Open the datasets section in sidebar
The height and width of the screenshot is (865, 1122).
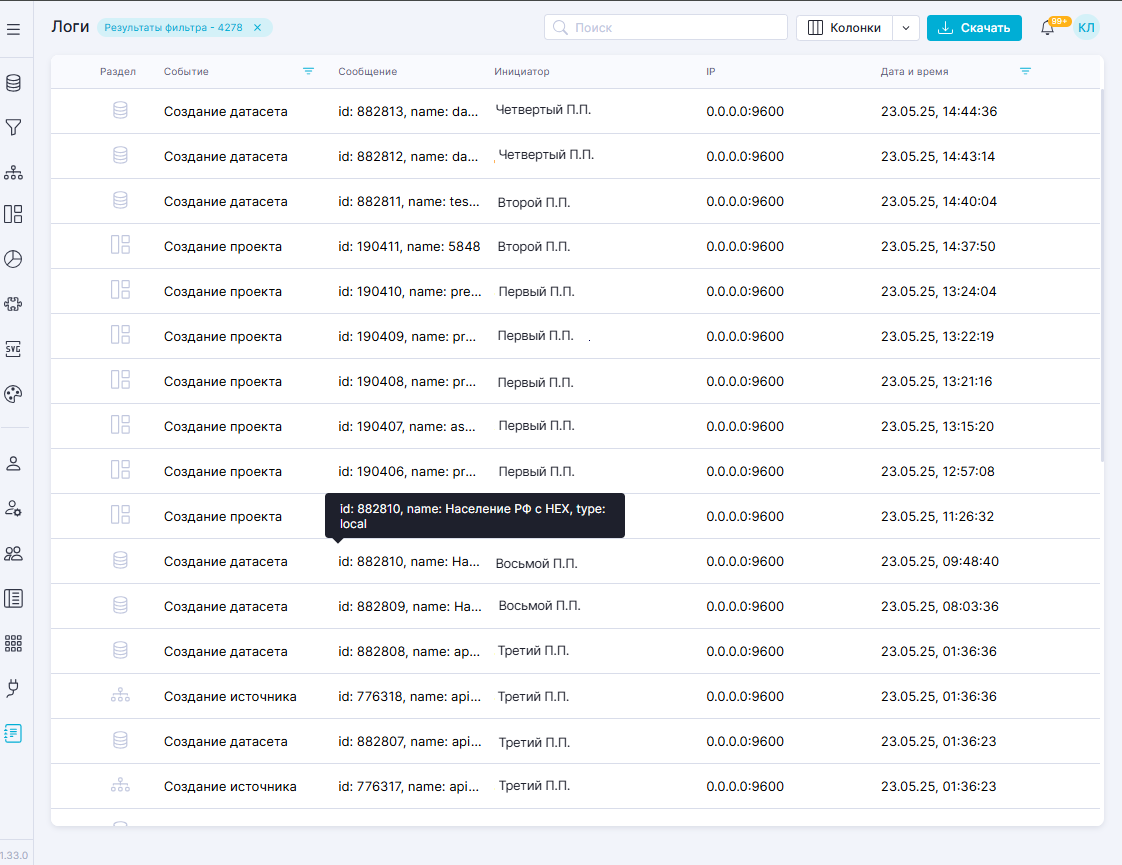pyautogui.click(x=13, y=83)
